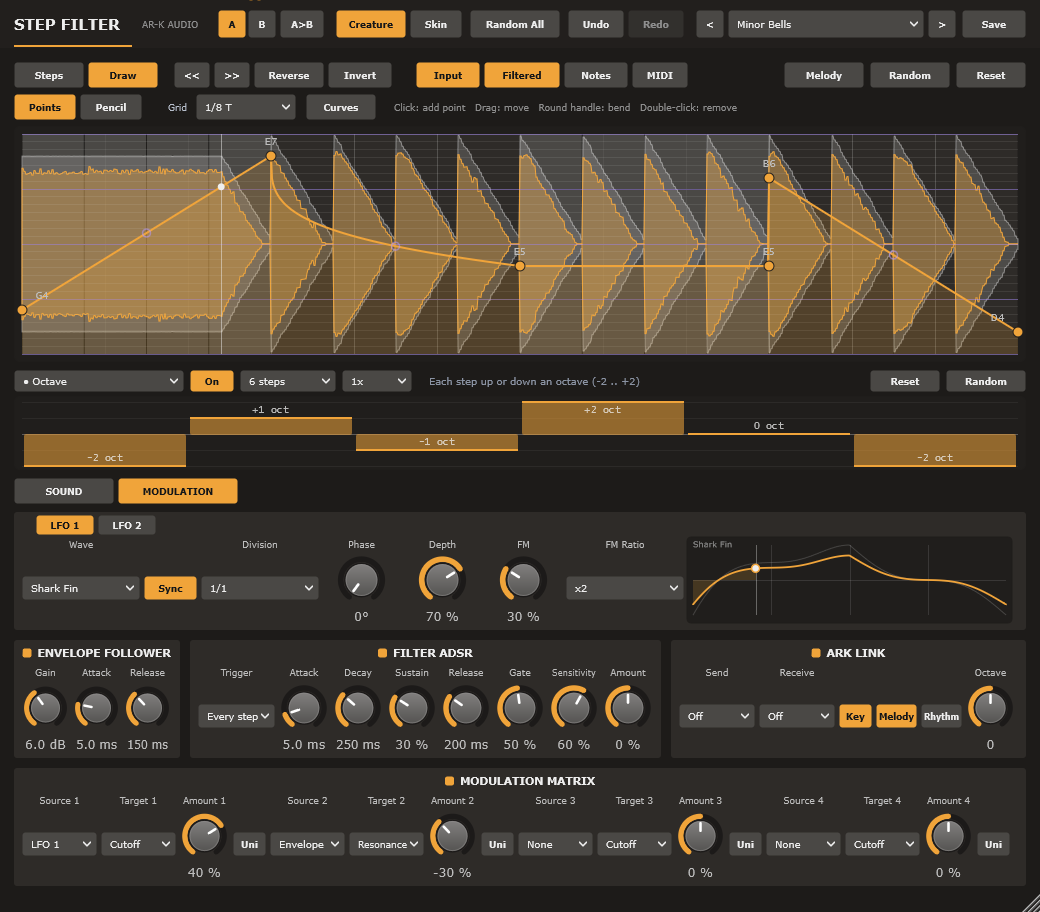Click the Undo button

pos(596,25)
